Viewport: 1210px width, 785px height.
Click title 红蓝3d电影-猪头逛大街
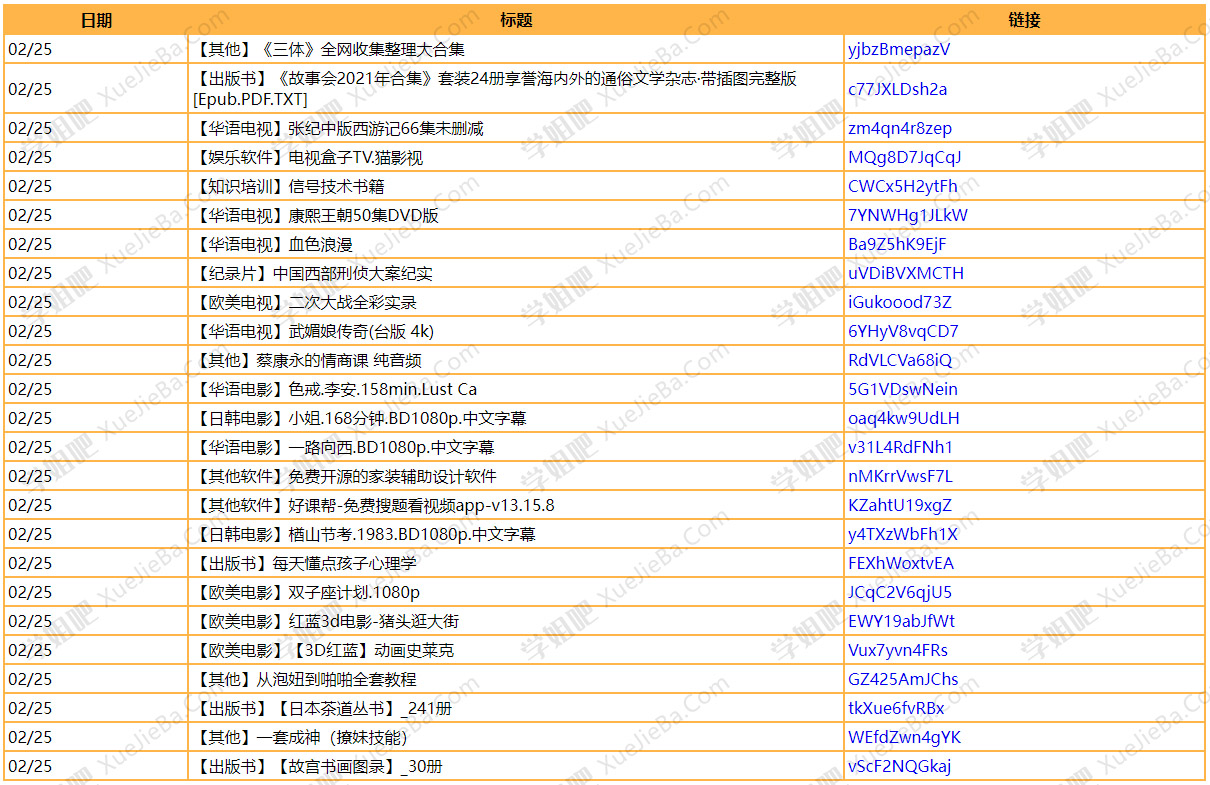click(375, 621)
